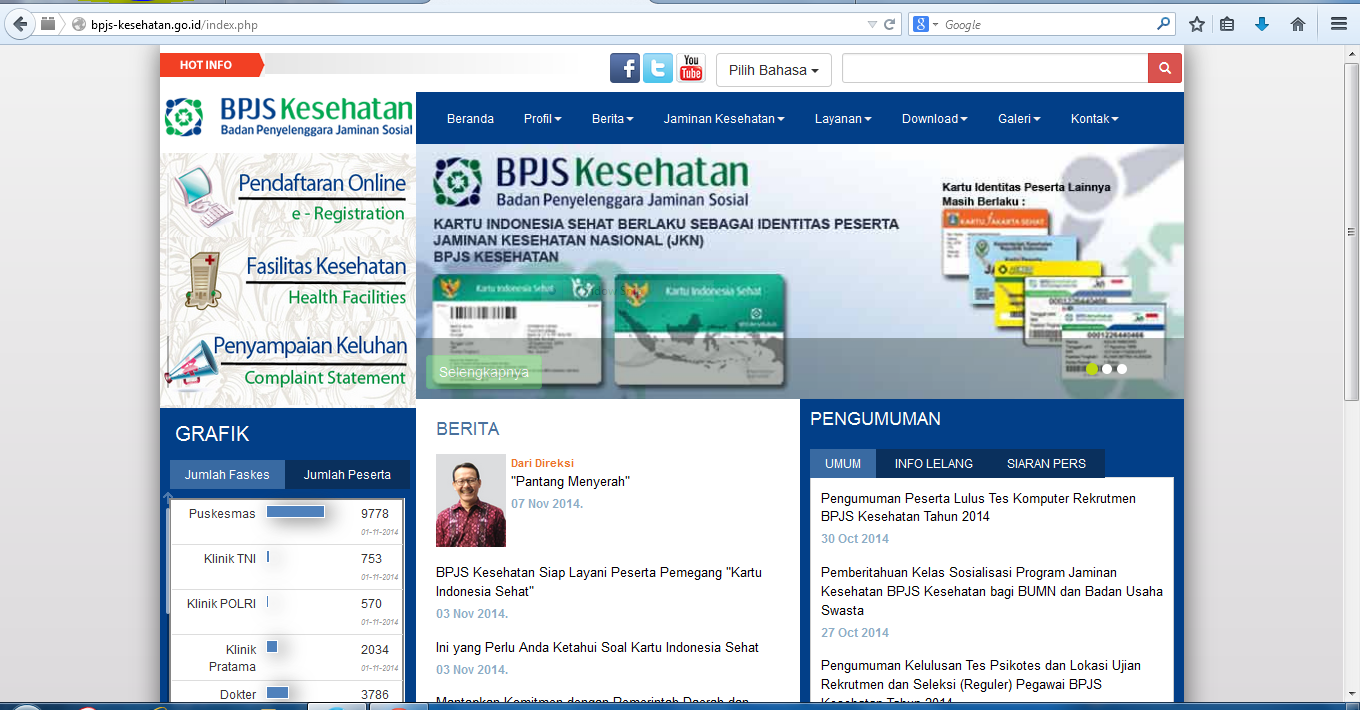Open the Beranda menu item

point(470,118)
